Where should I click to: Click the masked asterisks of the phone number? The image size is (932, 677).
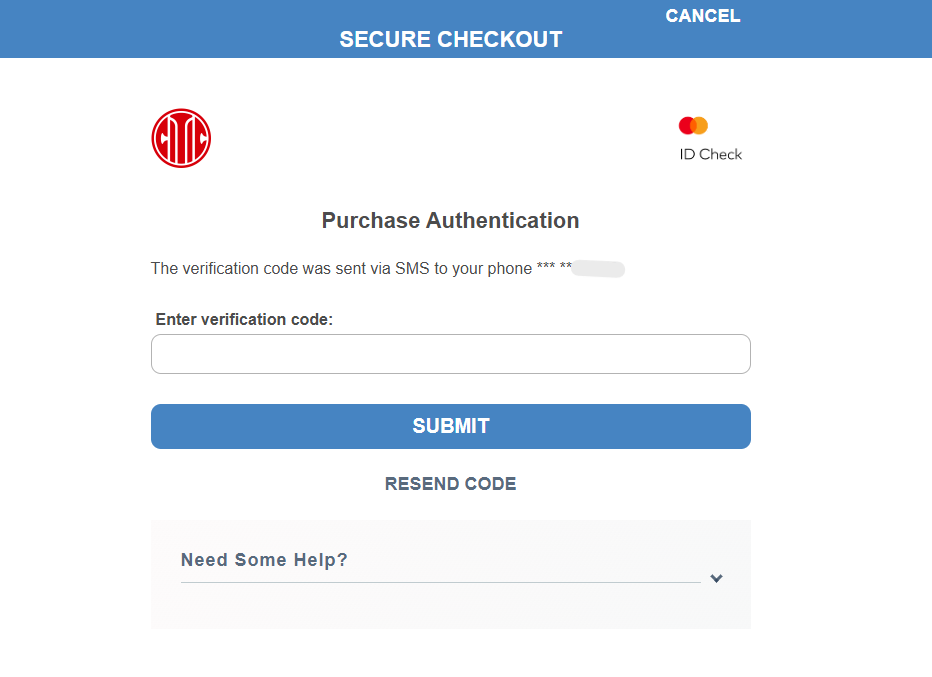coord(554,266)
